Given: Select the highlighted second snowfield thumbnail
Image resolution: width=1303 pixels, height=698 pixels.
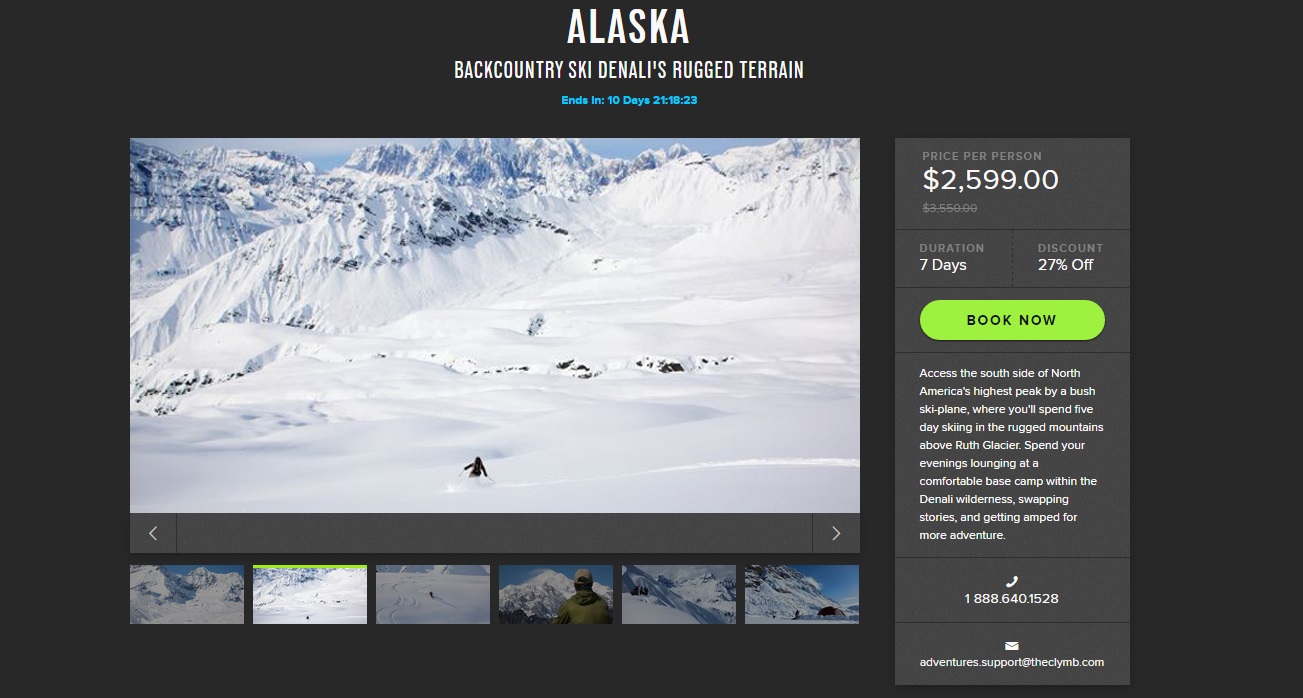Looking at the screenshot, I should (310, 595).
